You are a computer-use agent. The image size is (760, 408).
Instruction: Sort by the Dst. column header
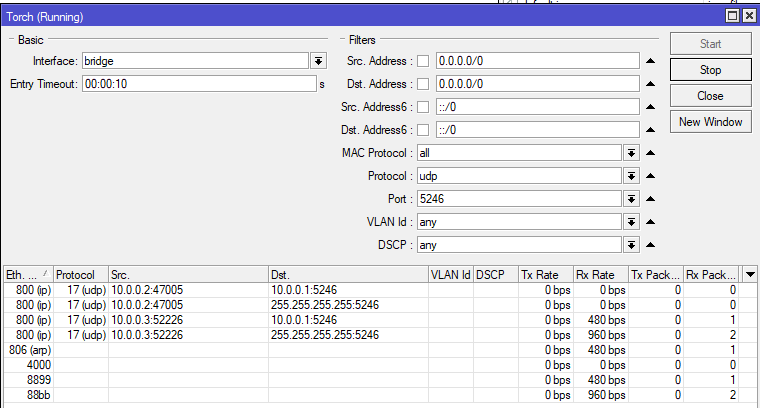click(x=348, y=275)
